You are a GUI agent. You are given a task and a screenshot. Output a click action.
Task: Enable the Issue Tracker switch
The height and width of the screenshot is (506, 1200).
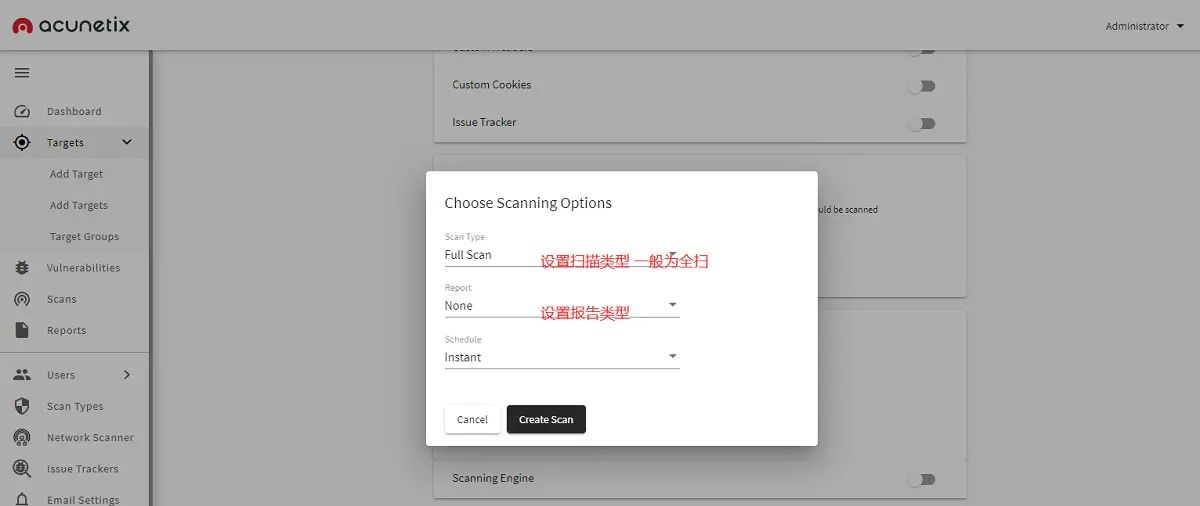920,124
